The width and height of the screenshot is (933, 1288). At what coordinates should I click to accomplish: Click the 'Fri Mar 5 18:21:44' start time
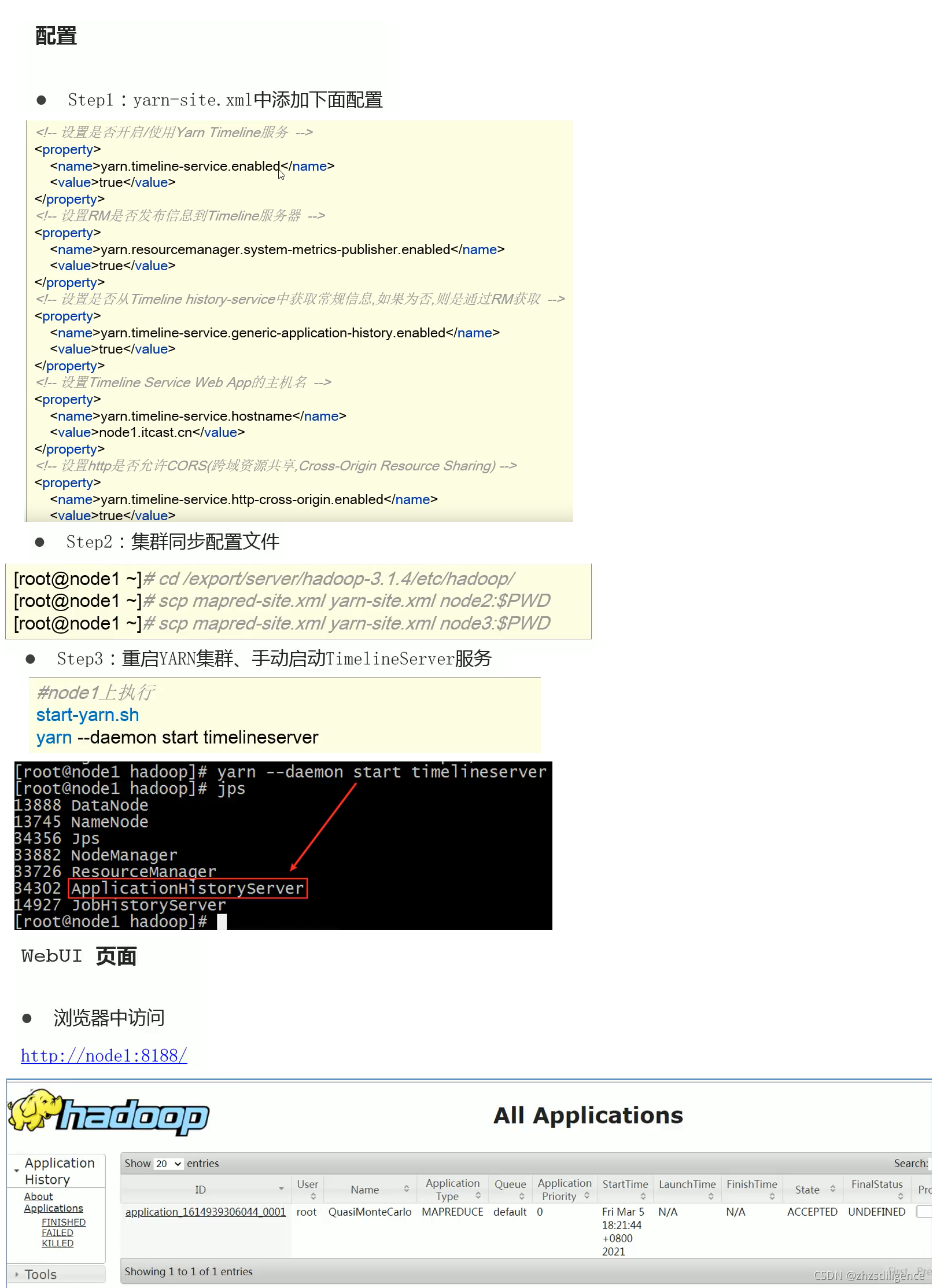point(623,1218)
